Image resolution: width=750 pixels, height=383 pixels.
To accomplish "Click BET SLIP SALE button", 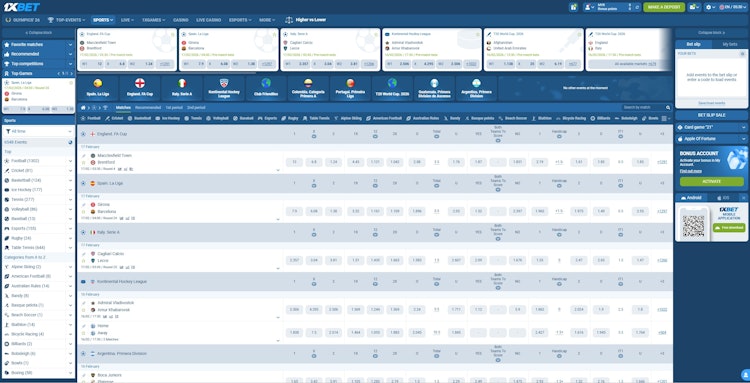I will click(x=711, y=115).
